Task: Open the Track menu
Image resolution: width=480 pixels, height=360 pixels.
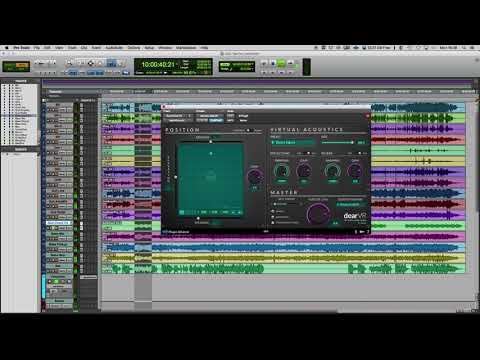Action: pos(72,48)
